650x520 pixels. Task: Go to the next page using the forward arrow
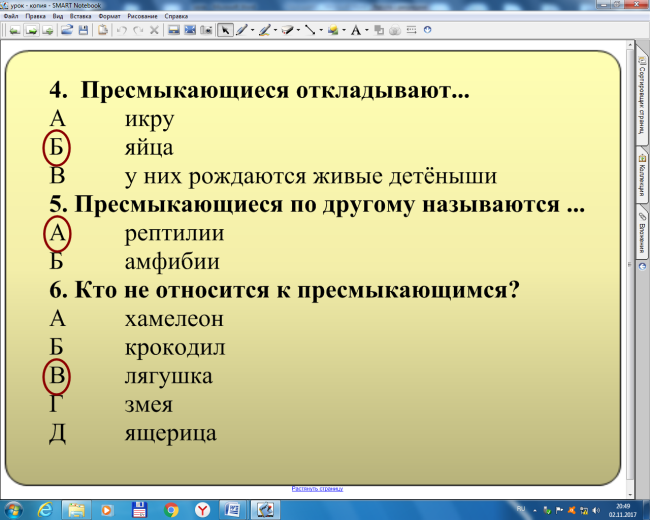(32, 30)
